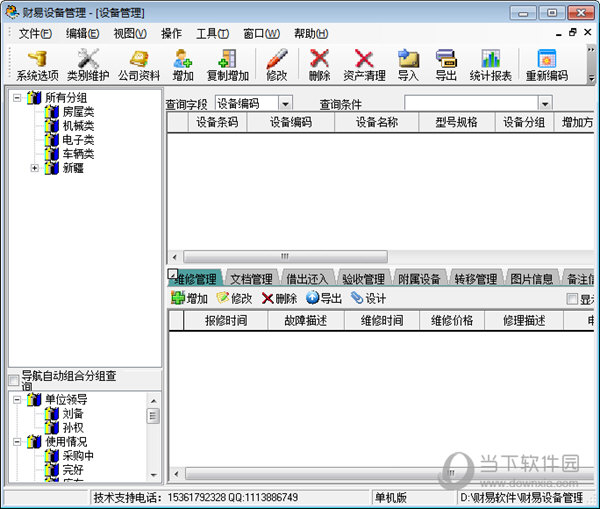Click the 资产清理 asset cleanup icon
The image size is (600, 509).
pyautogui.click(x=364, y=65)
